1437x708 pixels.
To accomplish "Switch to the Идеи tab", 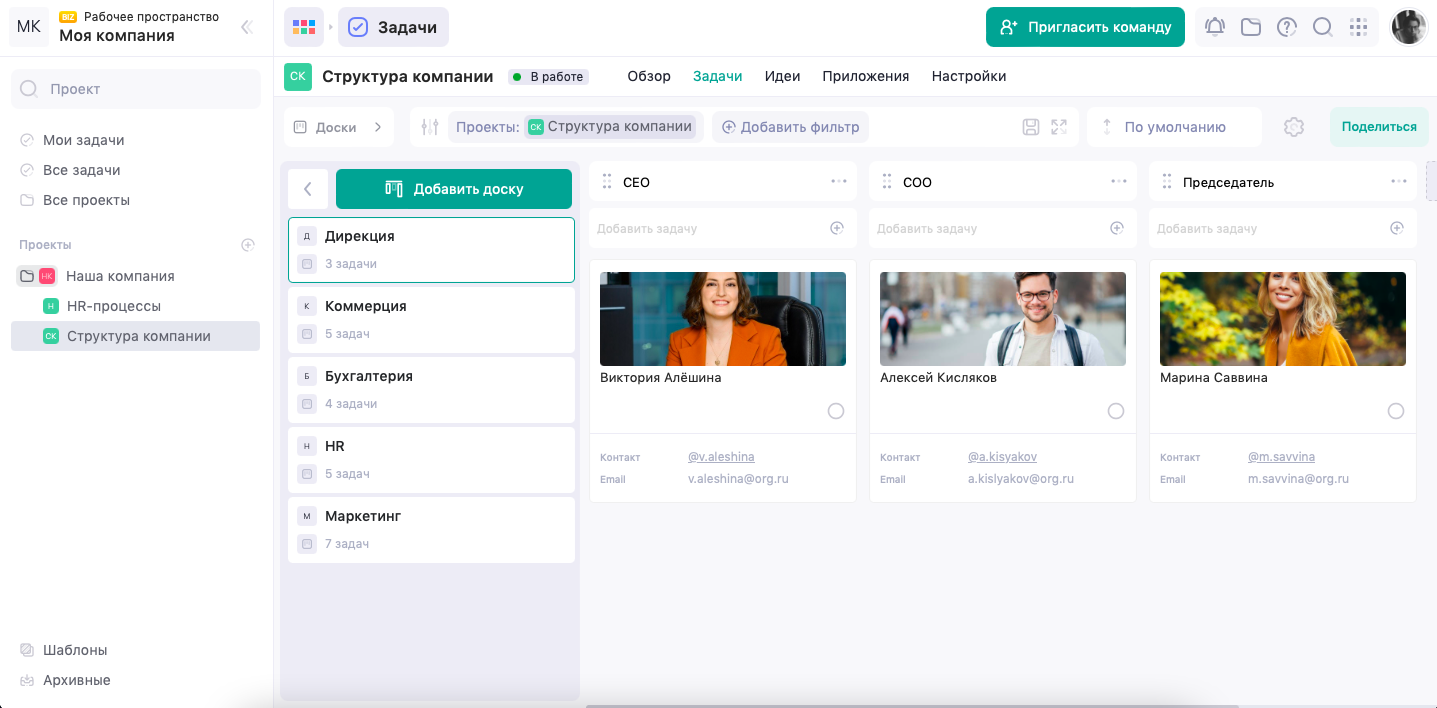I will point(782,76).
